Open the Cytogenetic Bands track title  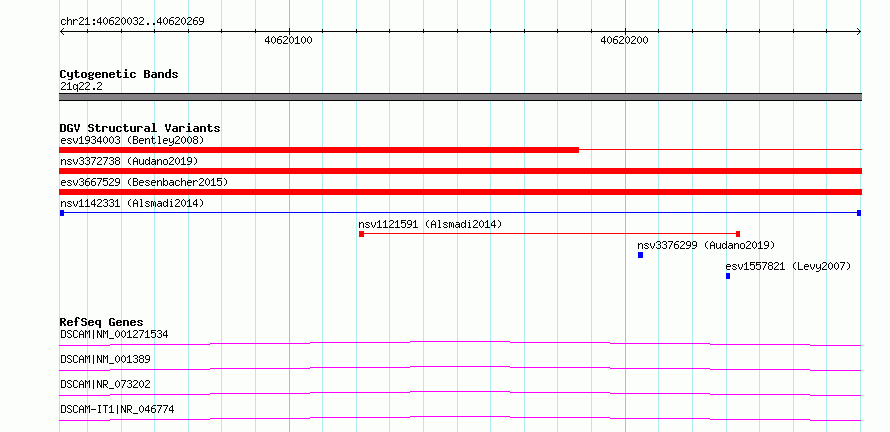(119, 74)
